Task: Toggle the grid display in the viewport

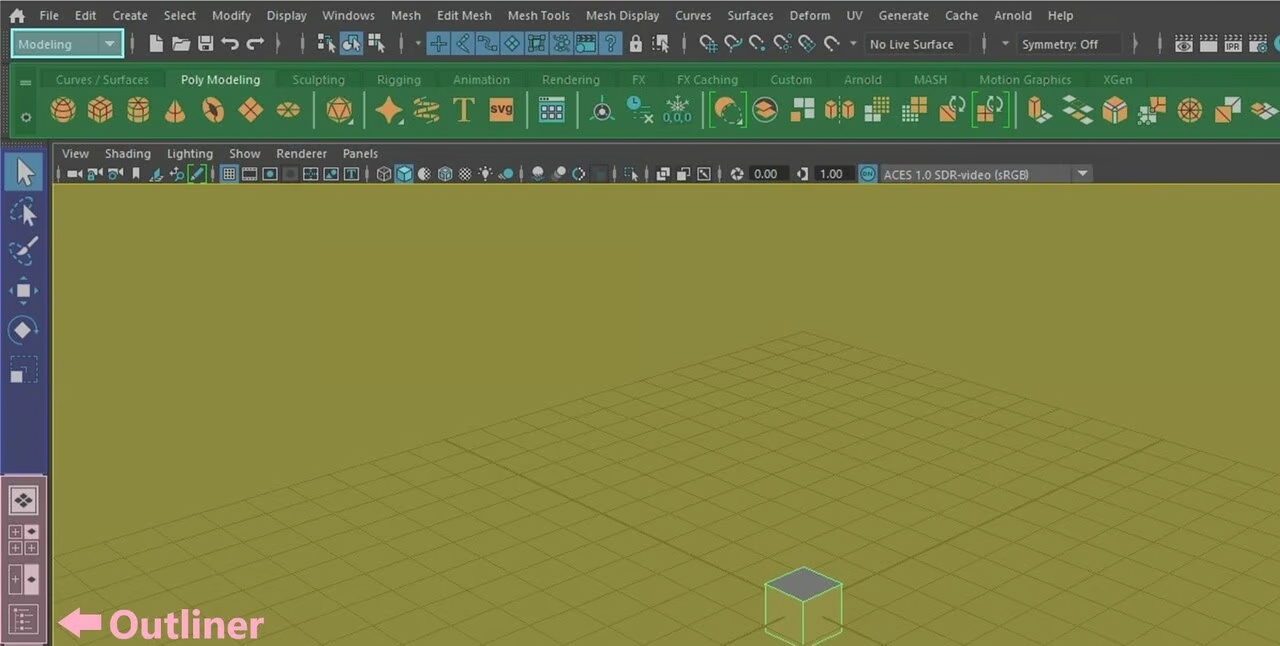Action: (228, 173)
